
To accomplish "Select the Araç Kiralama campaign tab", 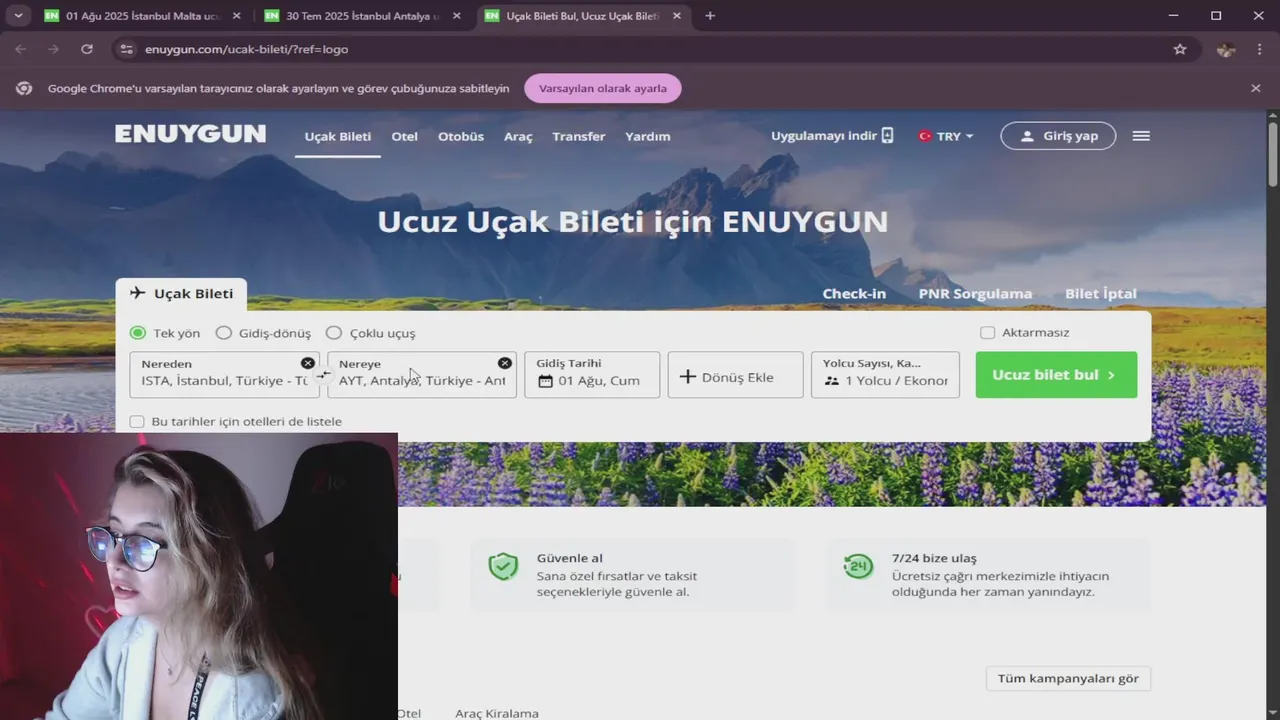I will tap(497, 713).
